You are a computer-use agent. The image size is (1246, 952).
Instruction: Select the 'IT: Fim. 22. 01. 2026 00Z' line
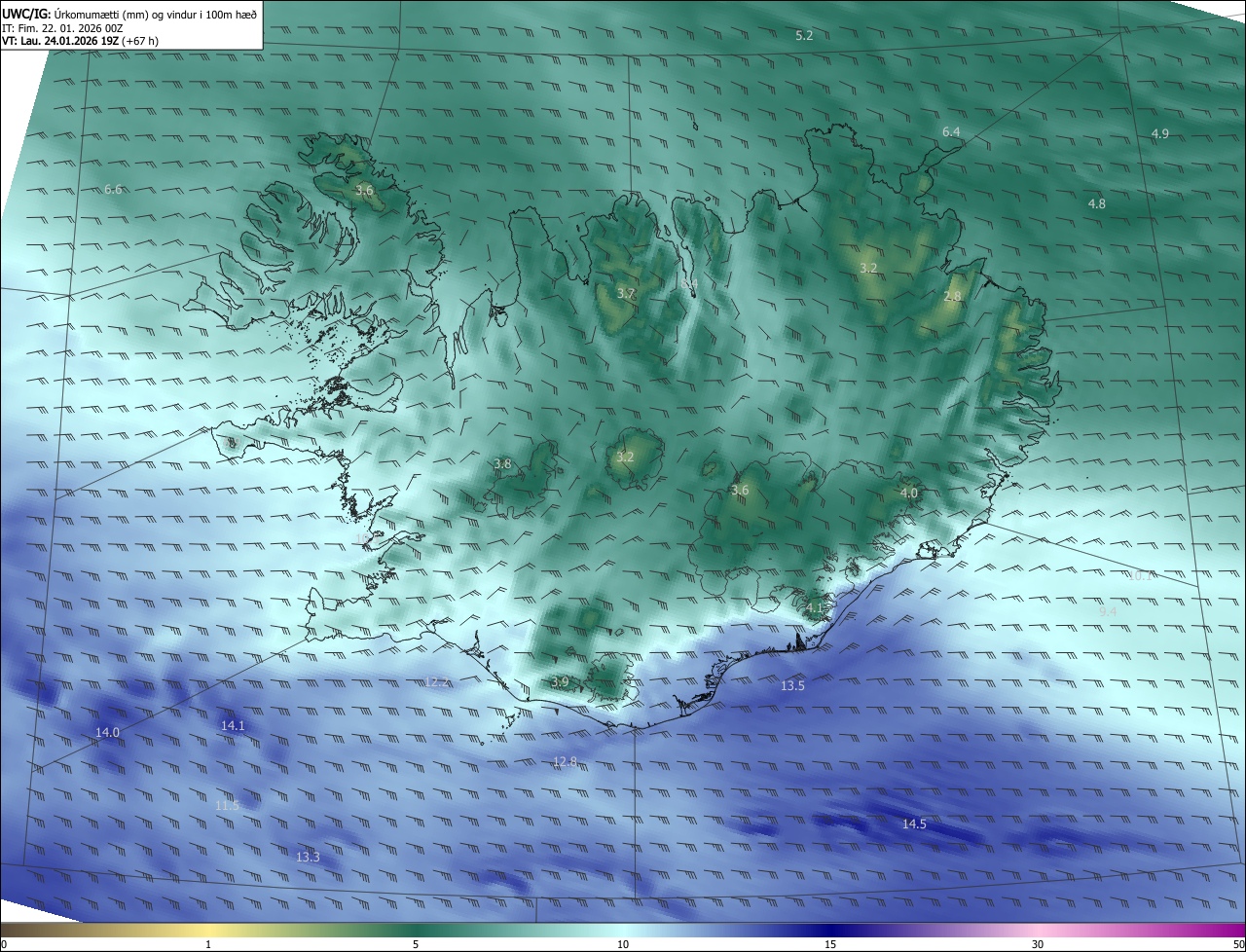click(64, 28)
